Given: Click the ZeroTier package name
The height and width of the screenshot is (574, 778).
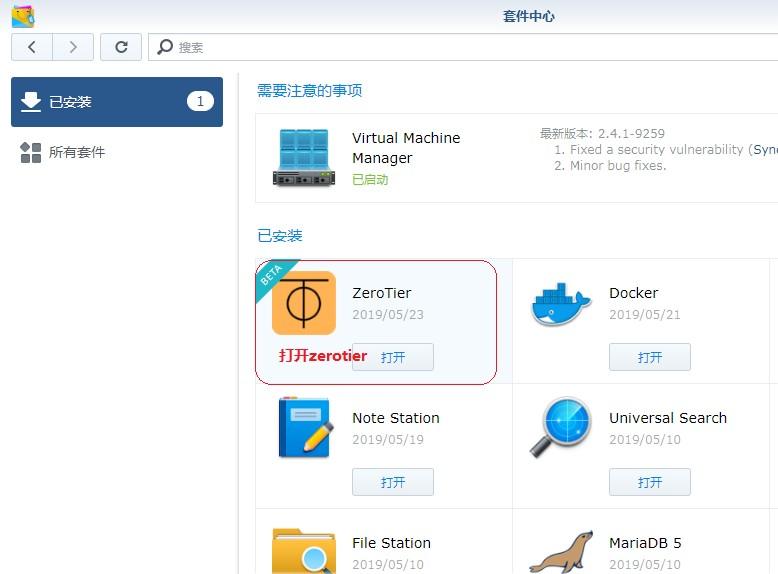Looking at the screenshot, I should pyautogui.click(x=382, y=293).
